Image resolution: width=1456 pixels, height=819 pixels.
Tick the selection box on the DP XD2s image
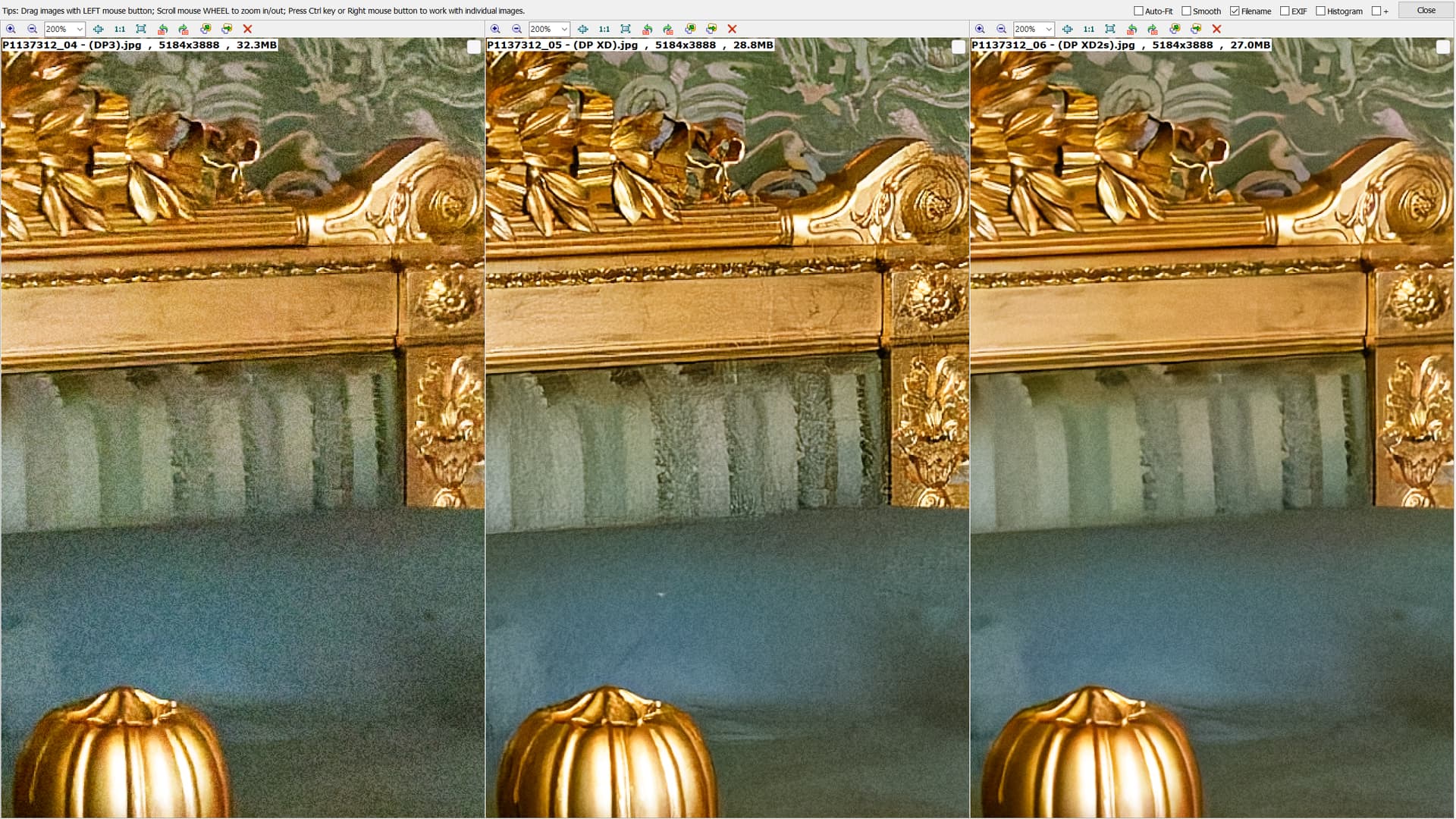[1443, 47]
